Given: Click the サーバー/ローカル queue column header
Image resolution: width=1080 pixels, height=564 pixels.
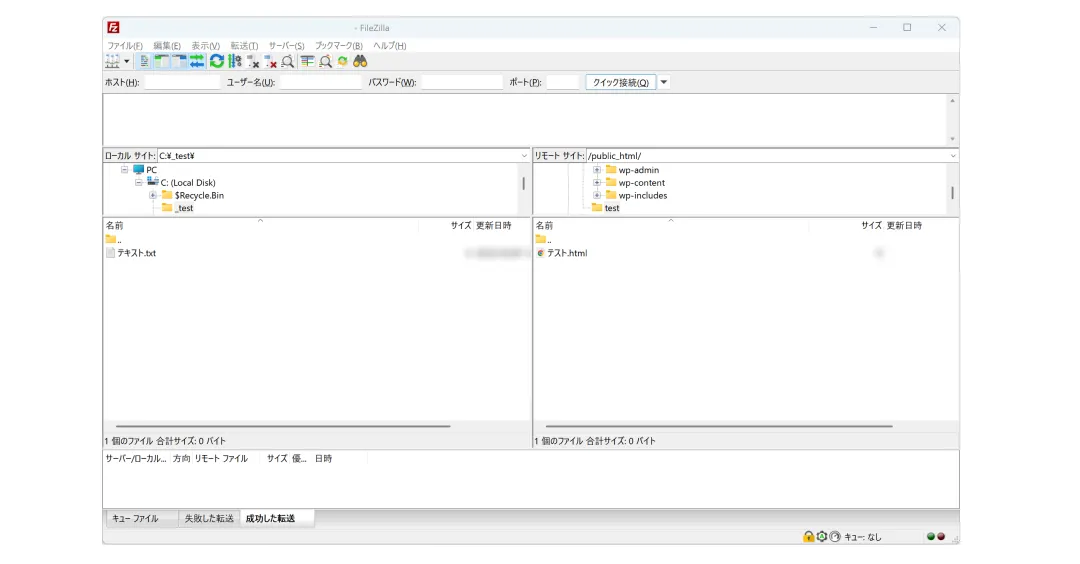Looking at the screenshot, I should pyautogui.click(x=136, y=458).
